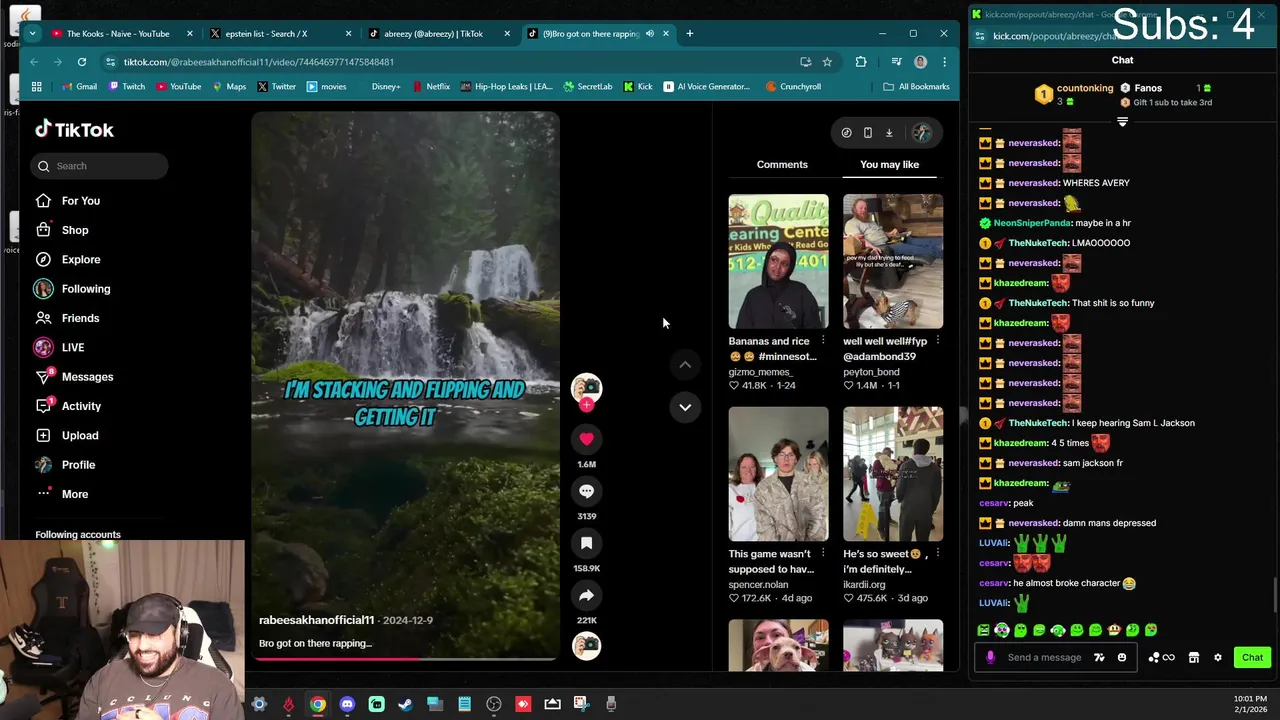Like the video with the heart icon
This screenshot has width=1280, height=720.
pyautogui.click(x=586, y=439)
